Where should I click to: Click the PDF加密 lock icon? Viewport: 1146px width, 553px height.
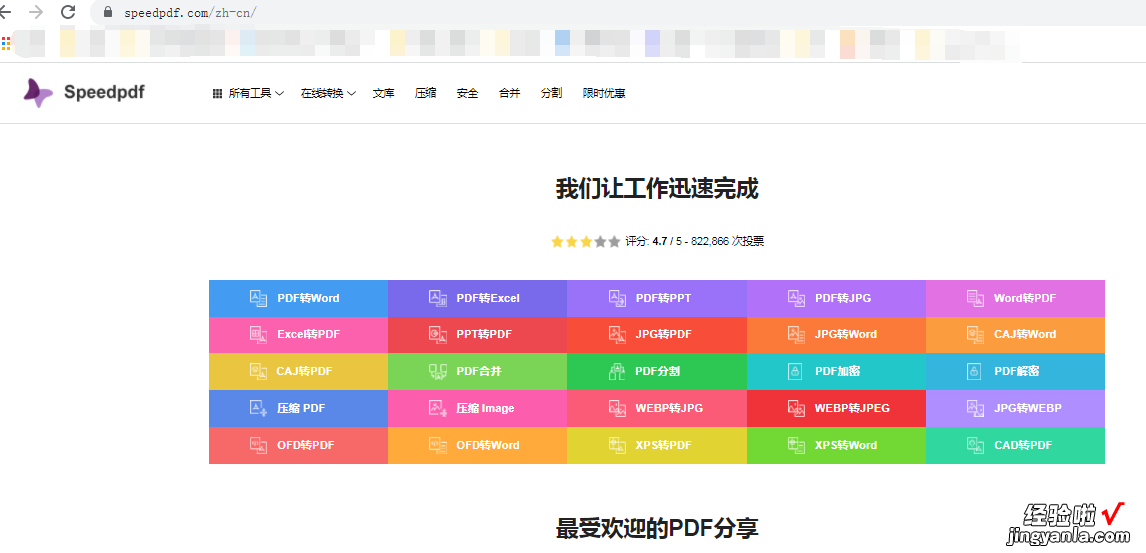[x=795, y=371]
